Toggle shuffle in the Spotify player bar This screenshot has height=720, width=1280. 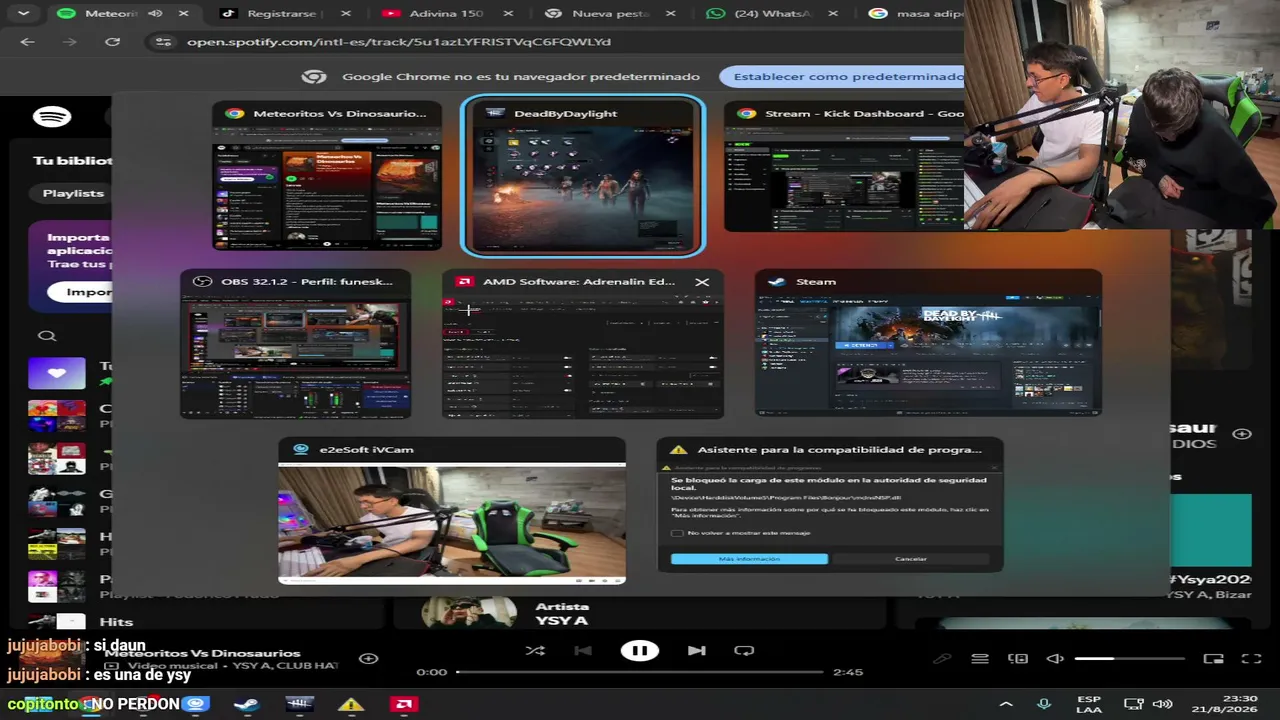click(x=535, y=650)
